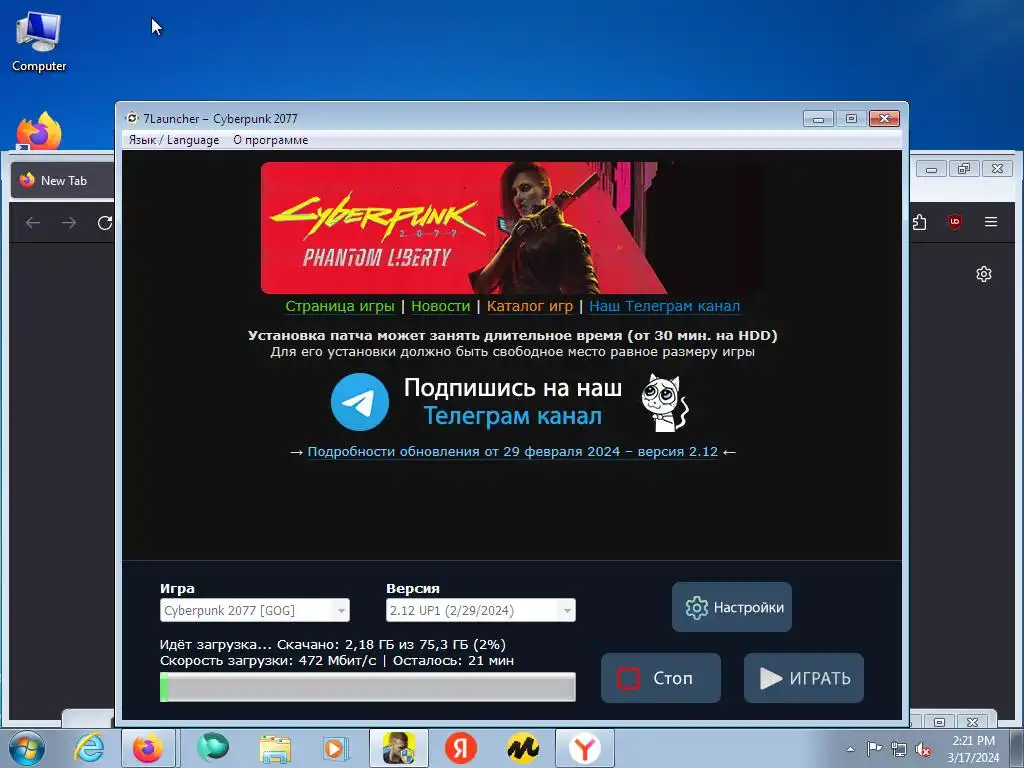Open the Firefox hamburger menu

pos(991,222)
